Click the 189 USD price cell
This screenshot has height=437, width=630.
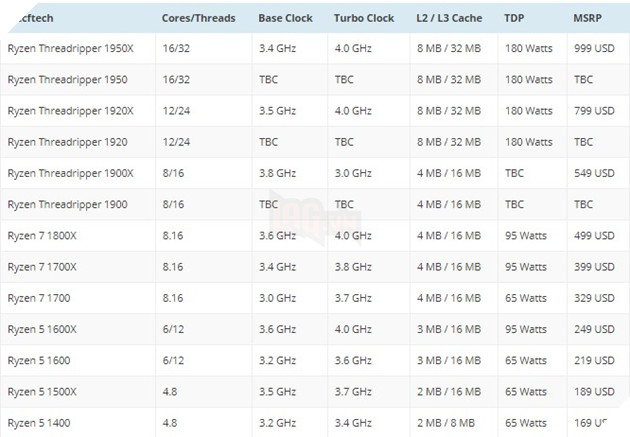tap(594, 392)
